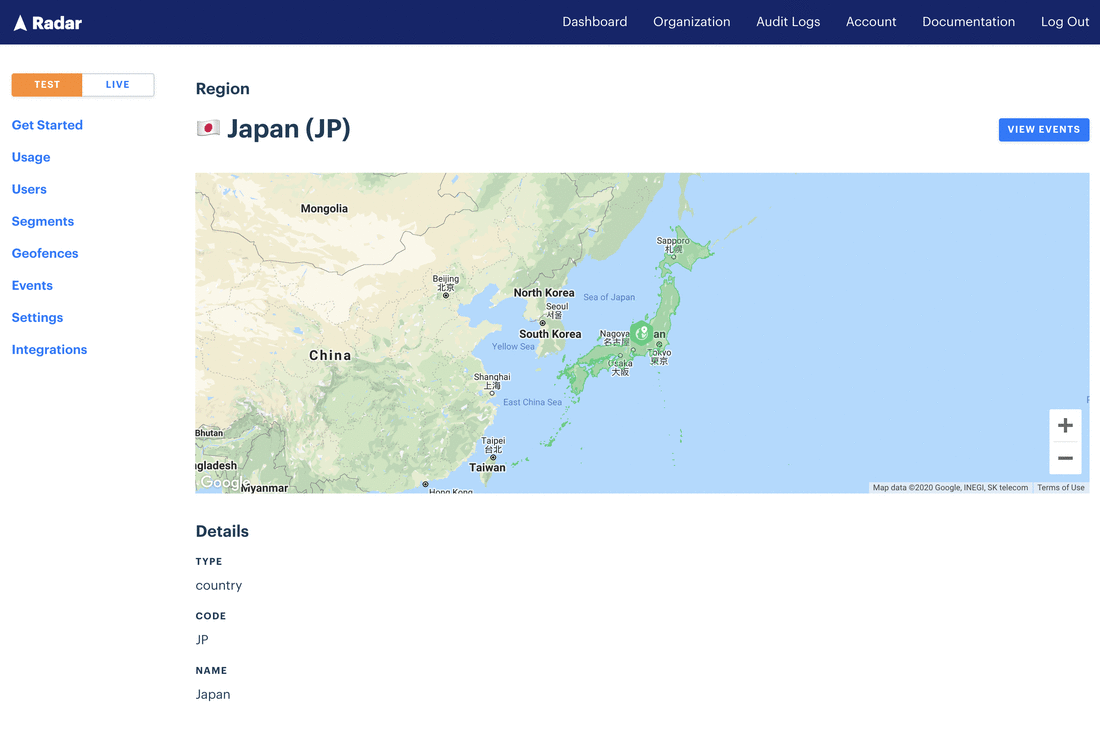Zoom in on the map
Screen dimensions: 1100x734
pyautogui.click(x=1065, y=425)
